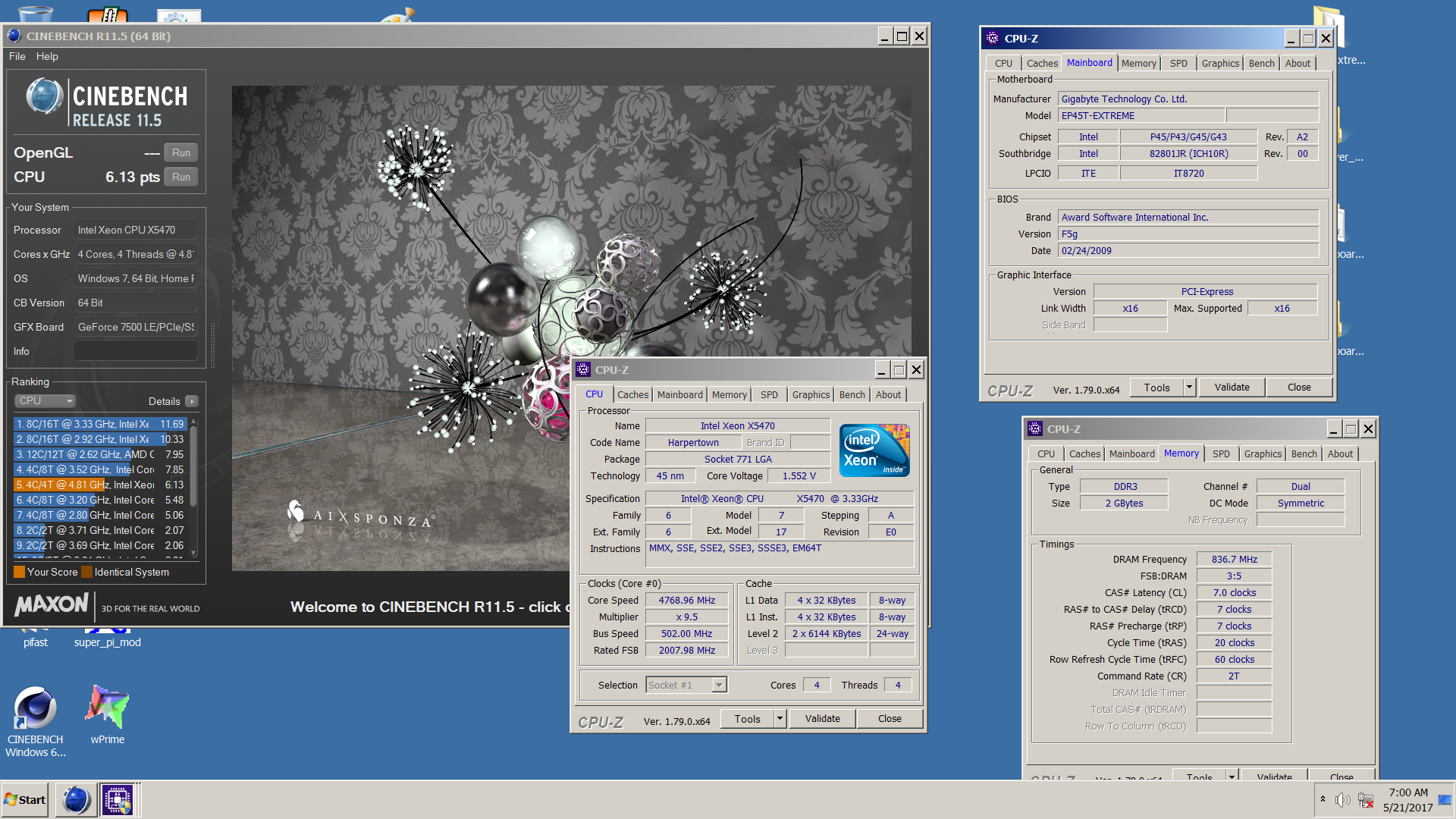Select ranking entry 12C/12T @ 2.62 GHz AMD
This screenshot has height=819, width=1456.
[x=99, y=454]
